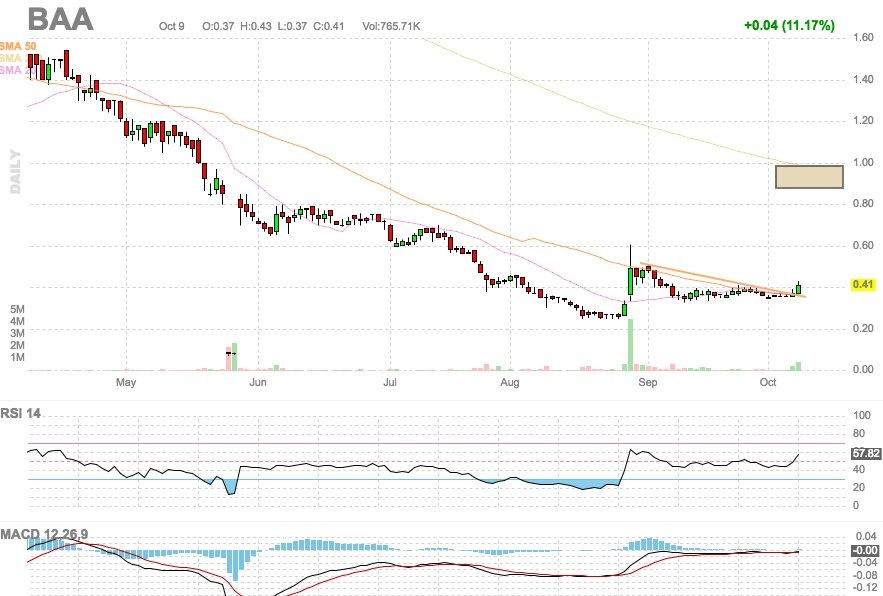The image size is (883, 596).
Task: Click the May month axis label
Action: tap(125, 383)
